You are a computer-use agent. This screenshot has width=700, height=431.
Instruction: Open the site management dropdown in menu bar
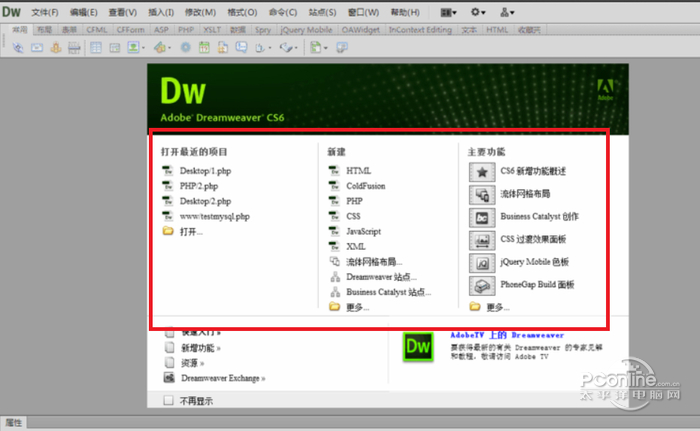point(507,13)
